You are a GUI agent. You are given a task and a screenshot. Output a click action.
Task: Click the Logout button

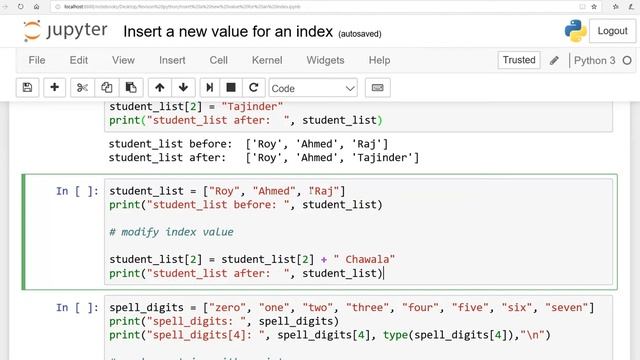[x=612, y=31]
